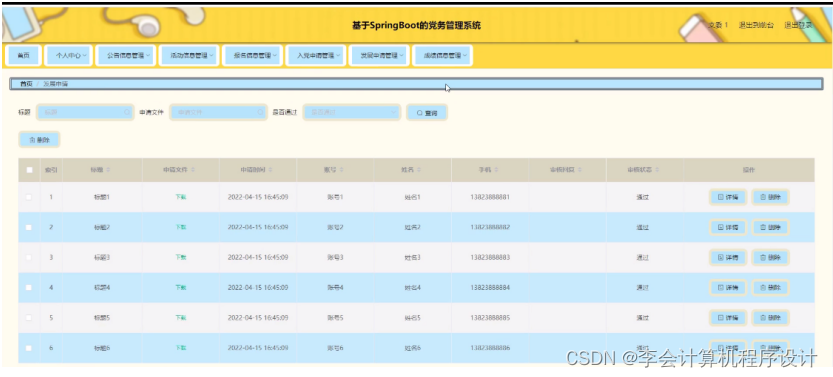Viewport: 833px width, 377px height.
Task: Open the 是否通过 filter dropdown
Action: [352, 112]
